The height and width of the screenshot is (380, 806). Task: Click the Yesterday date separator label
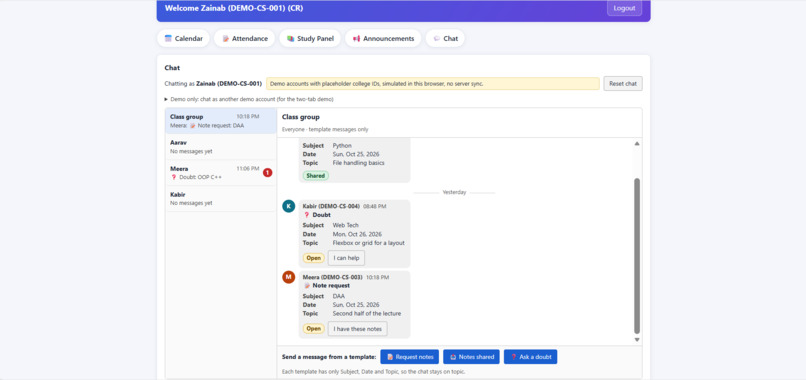pos(454,192)
